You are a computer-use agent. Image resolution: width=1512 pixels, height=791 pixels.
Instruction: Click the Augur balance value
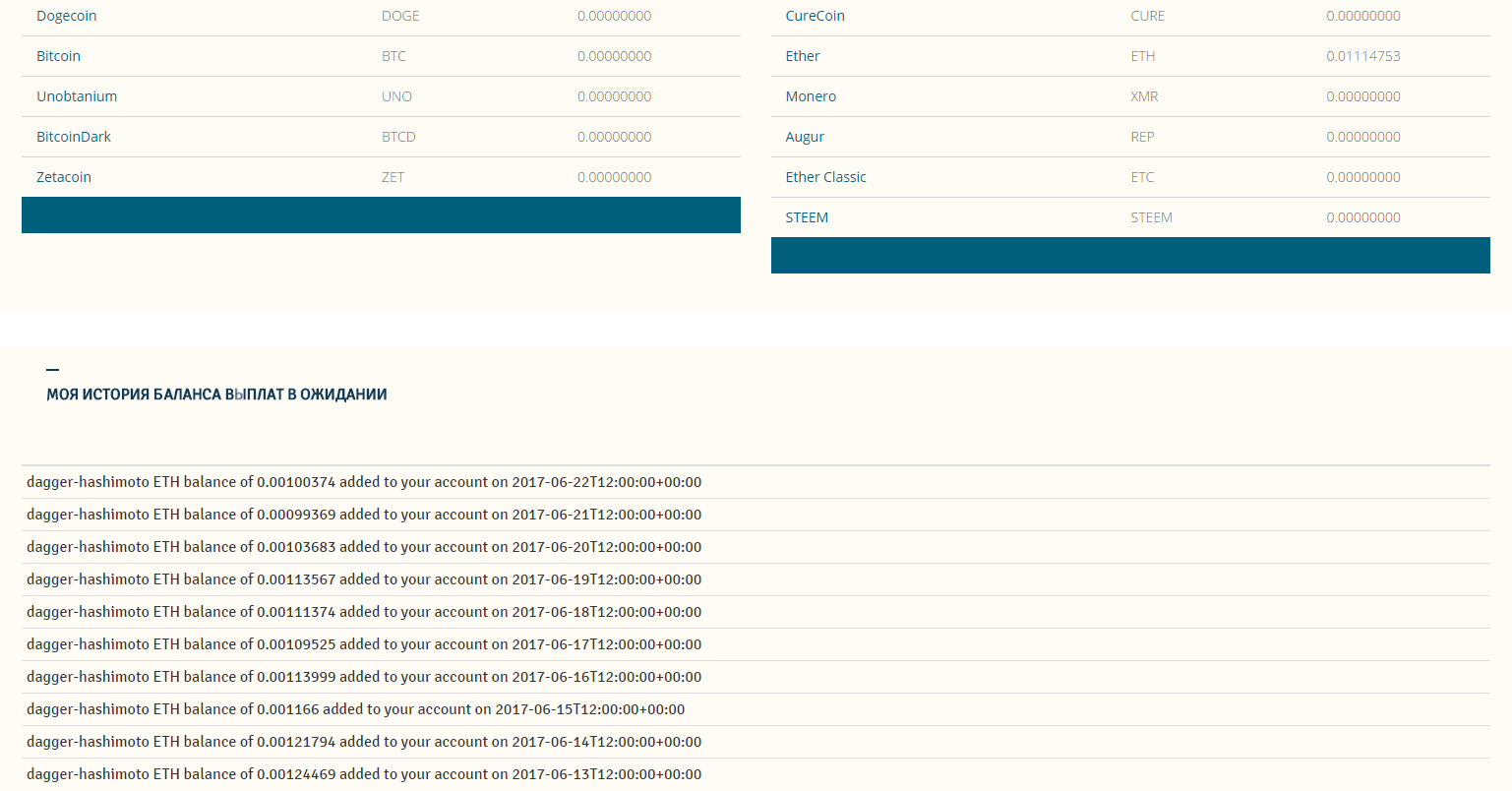(1362, 137)
